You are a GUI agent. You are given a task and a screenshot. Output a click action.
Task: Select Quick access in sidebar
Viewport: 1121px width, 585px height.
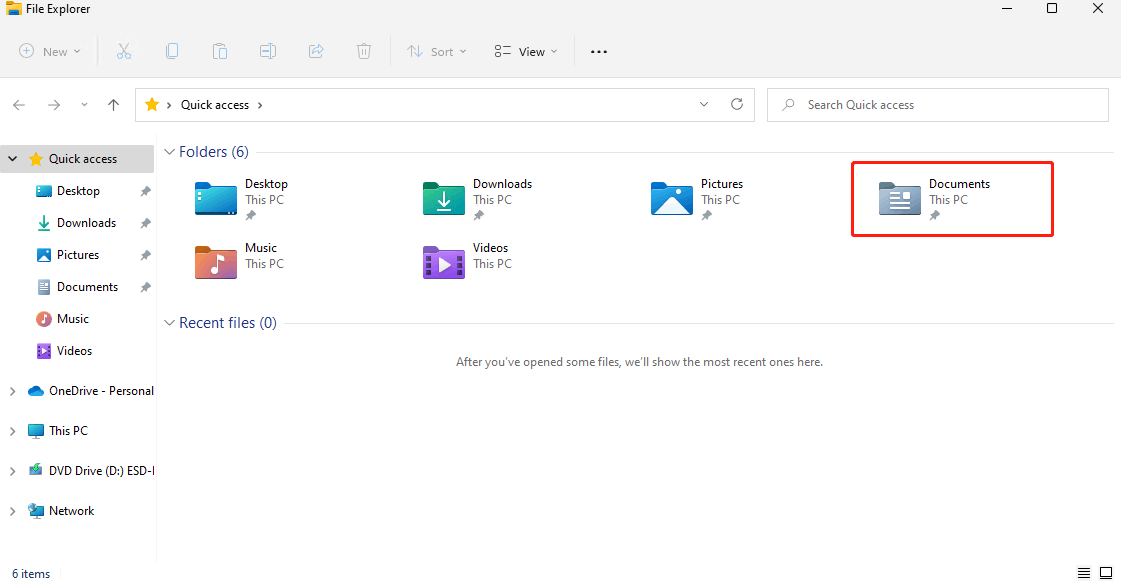point(82,159)
